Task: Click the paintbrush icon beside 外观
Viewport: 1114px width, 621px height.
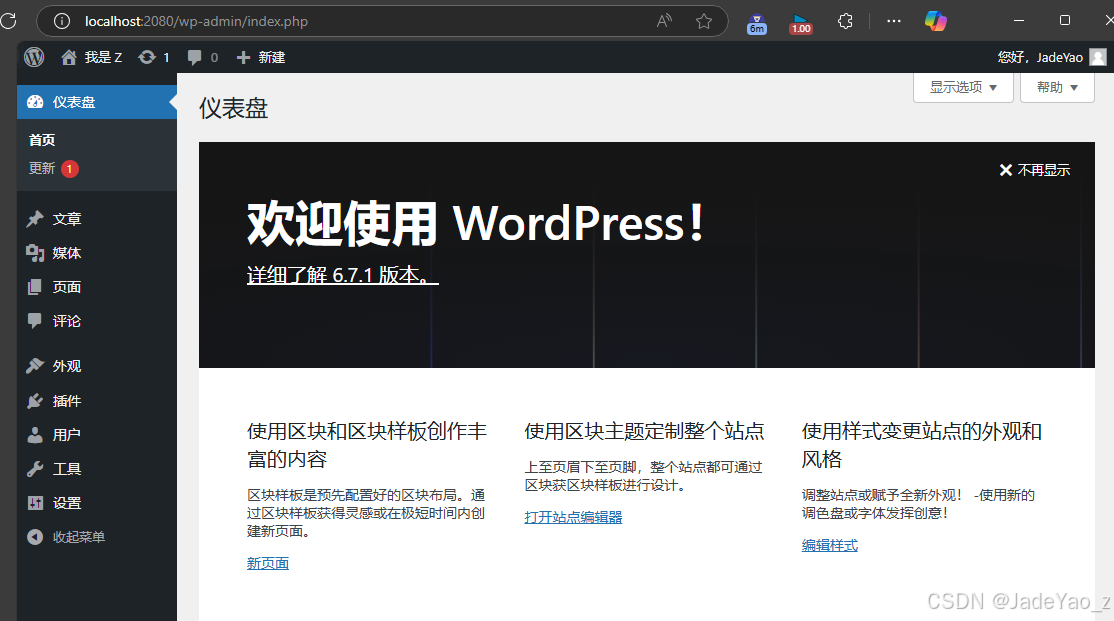Action: (x=35, y=366)
